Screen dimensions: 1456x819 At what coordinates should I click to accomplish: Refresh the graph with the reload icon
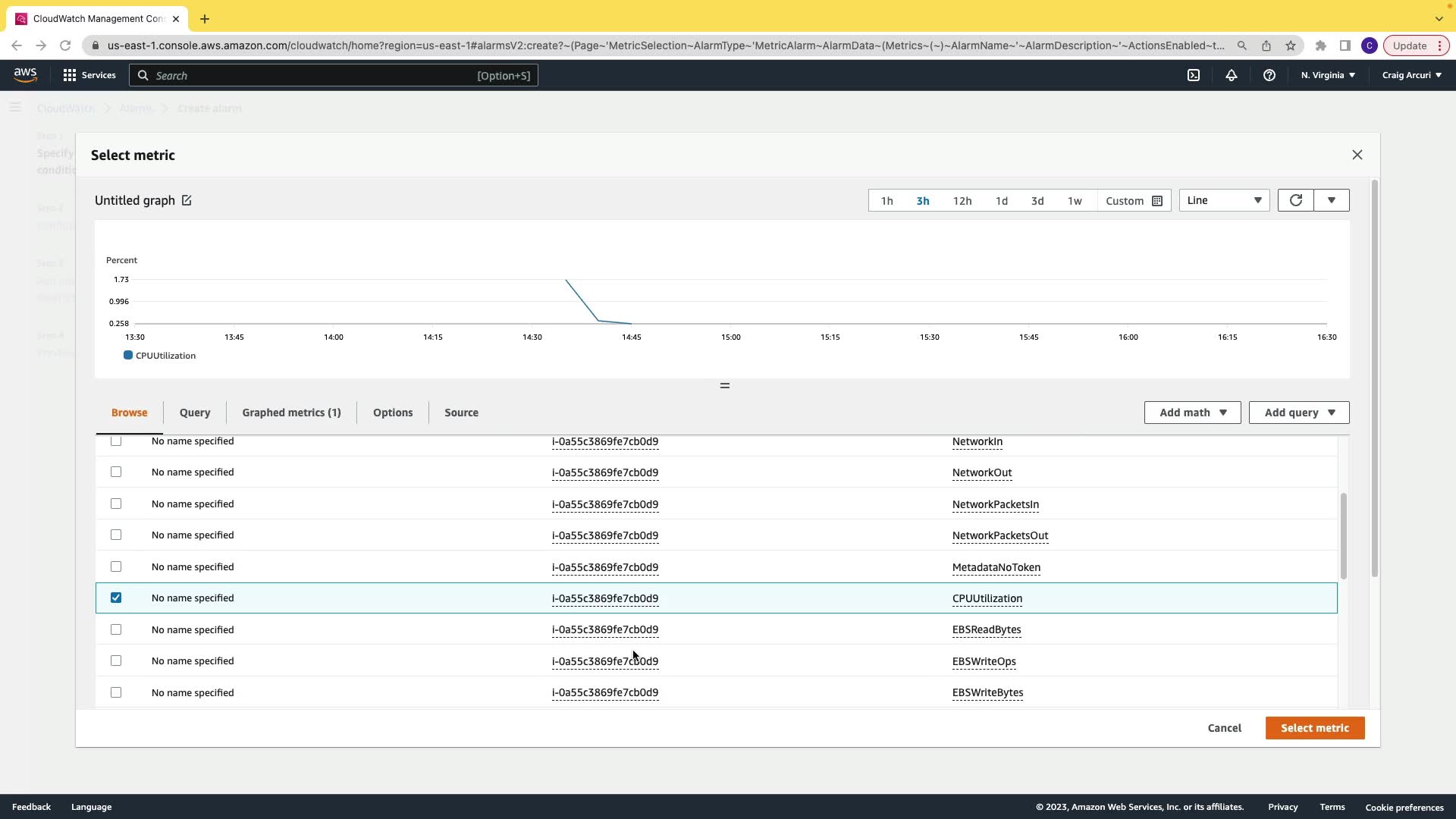click(x=1295, y=200)
